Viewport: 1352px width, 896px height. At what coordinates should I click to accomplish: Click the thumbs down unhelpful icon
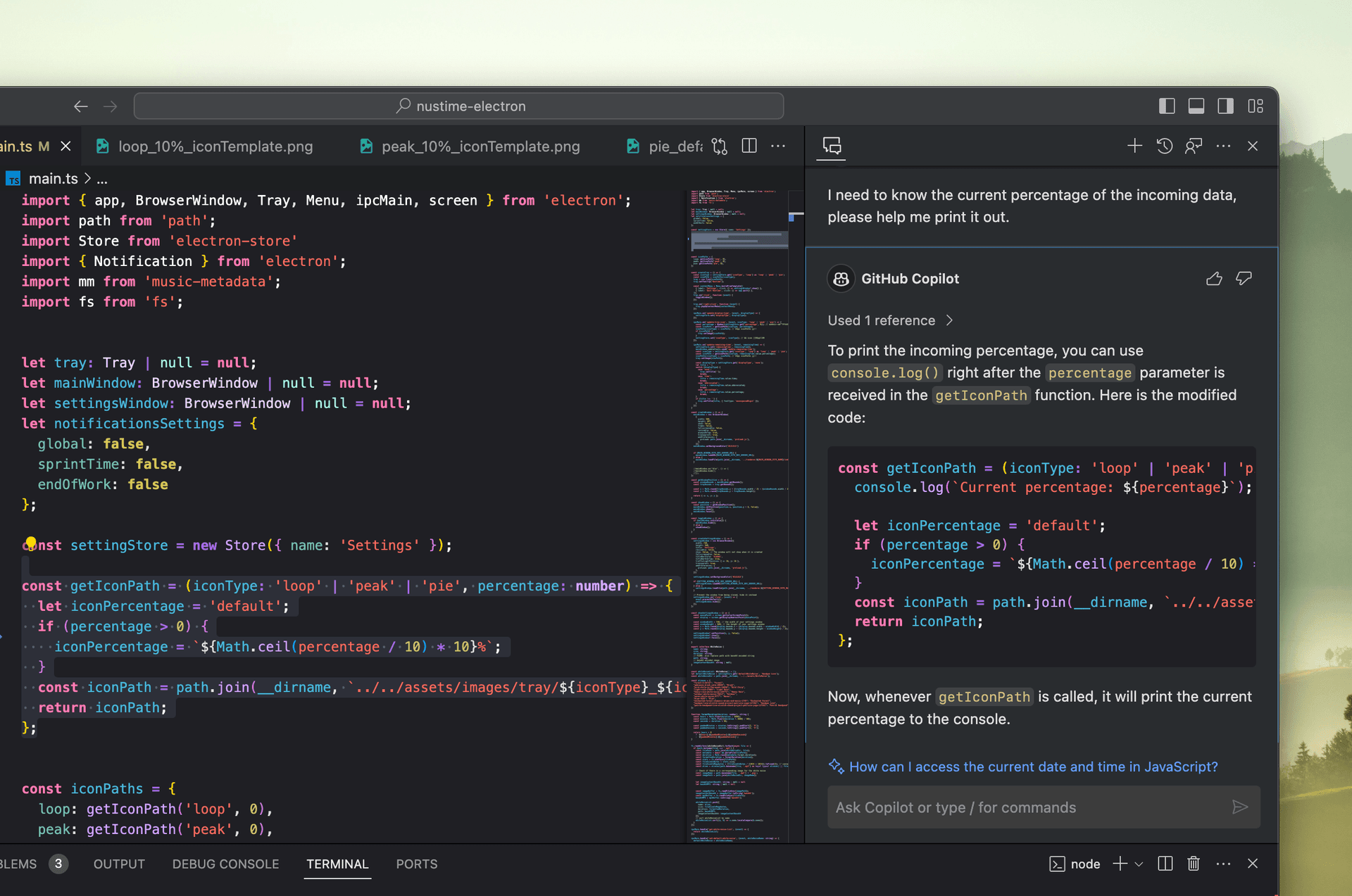1244,279
